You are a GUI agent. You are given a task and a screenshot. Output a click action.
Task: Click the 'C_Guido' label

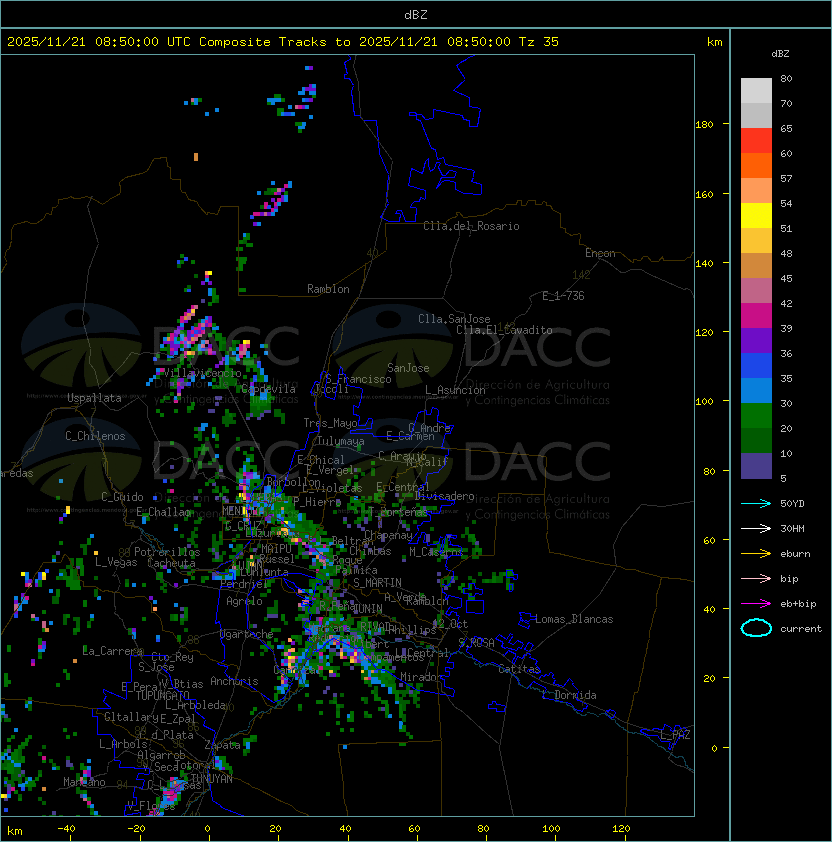pos(122,497)
